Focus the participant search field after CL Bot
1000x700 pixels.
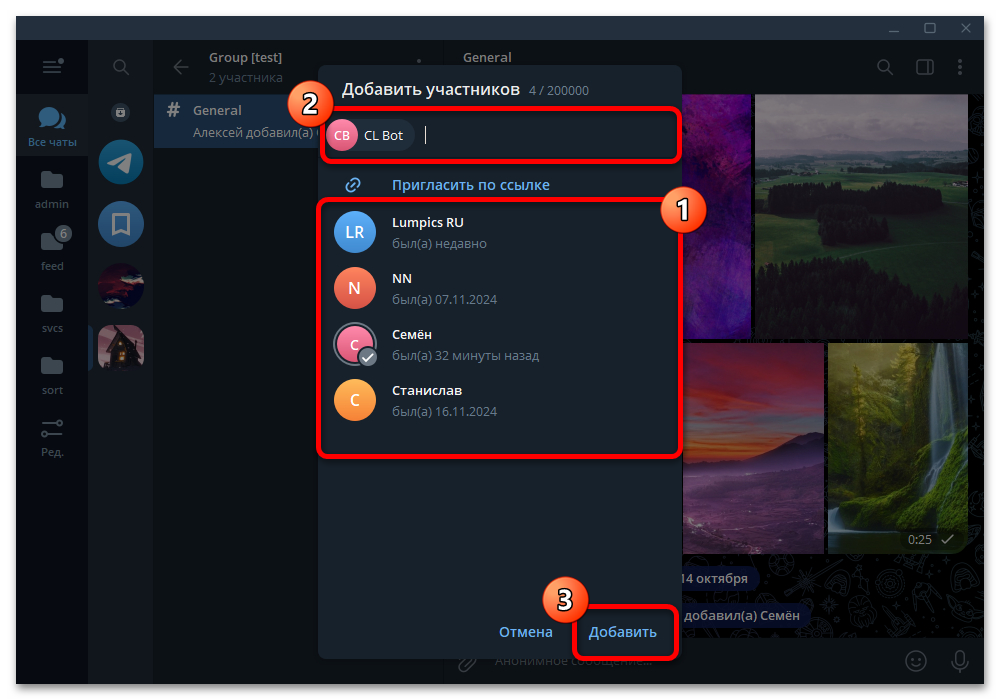coord(548,135)
